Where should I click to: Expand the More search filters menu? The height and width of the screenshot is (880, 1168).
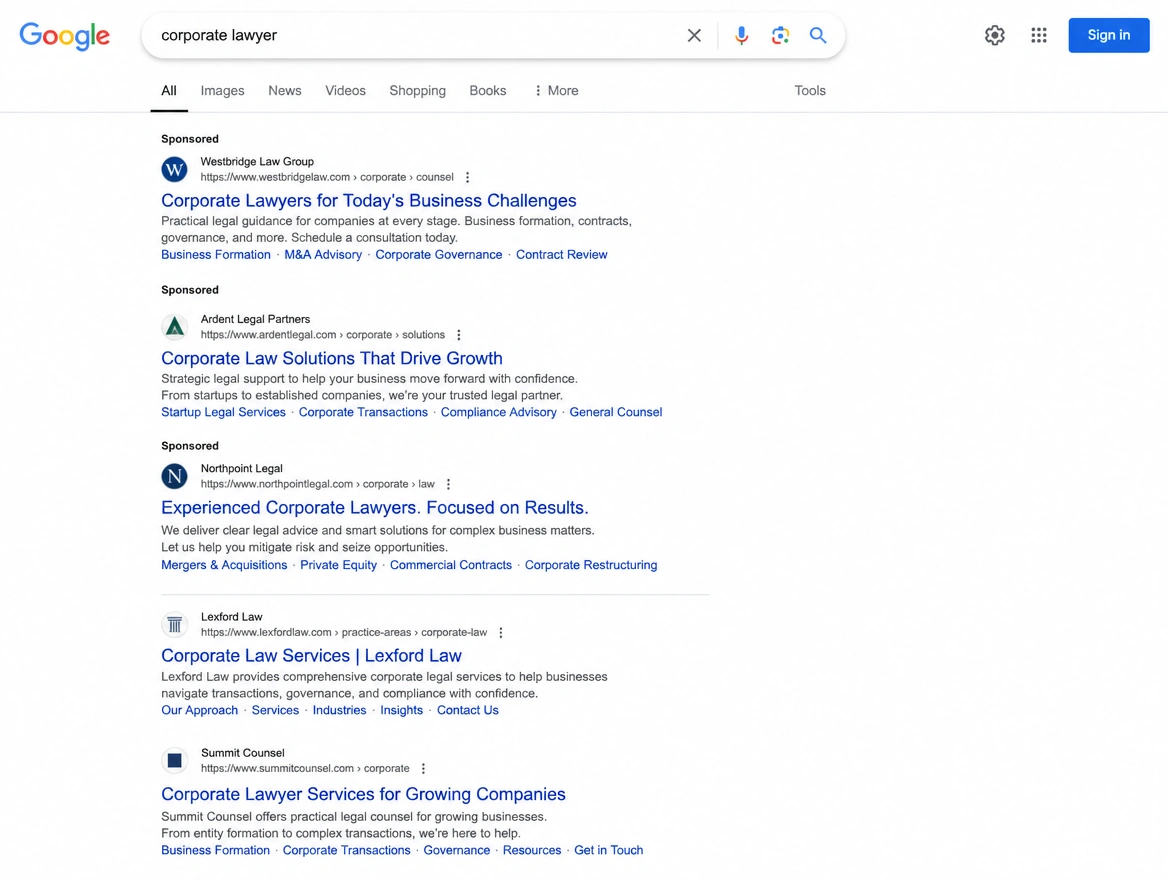[556, 91]
